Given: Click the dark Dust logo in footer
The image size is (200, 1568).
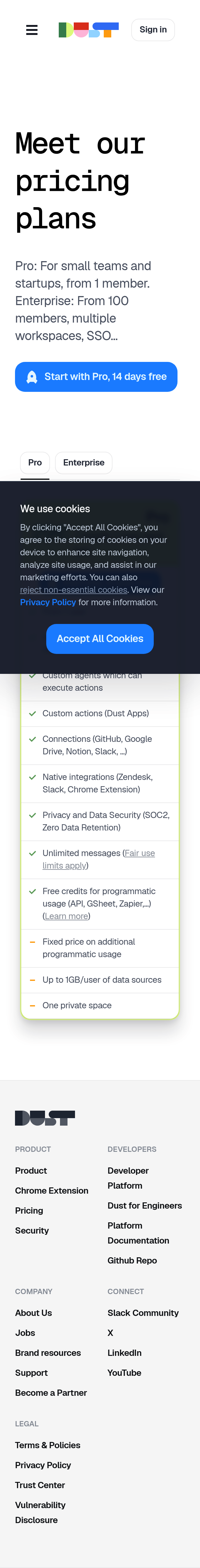Looking at the screenshot, I should [x=45, y=1118].
